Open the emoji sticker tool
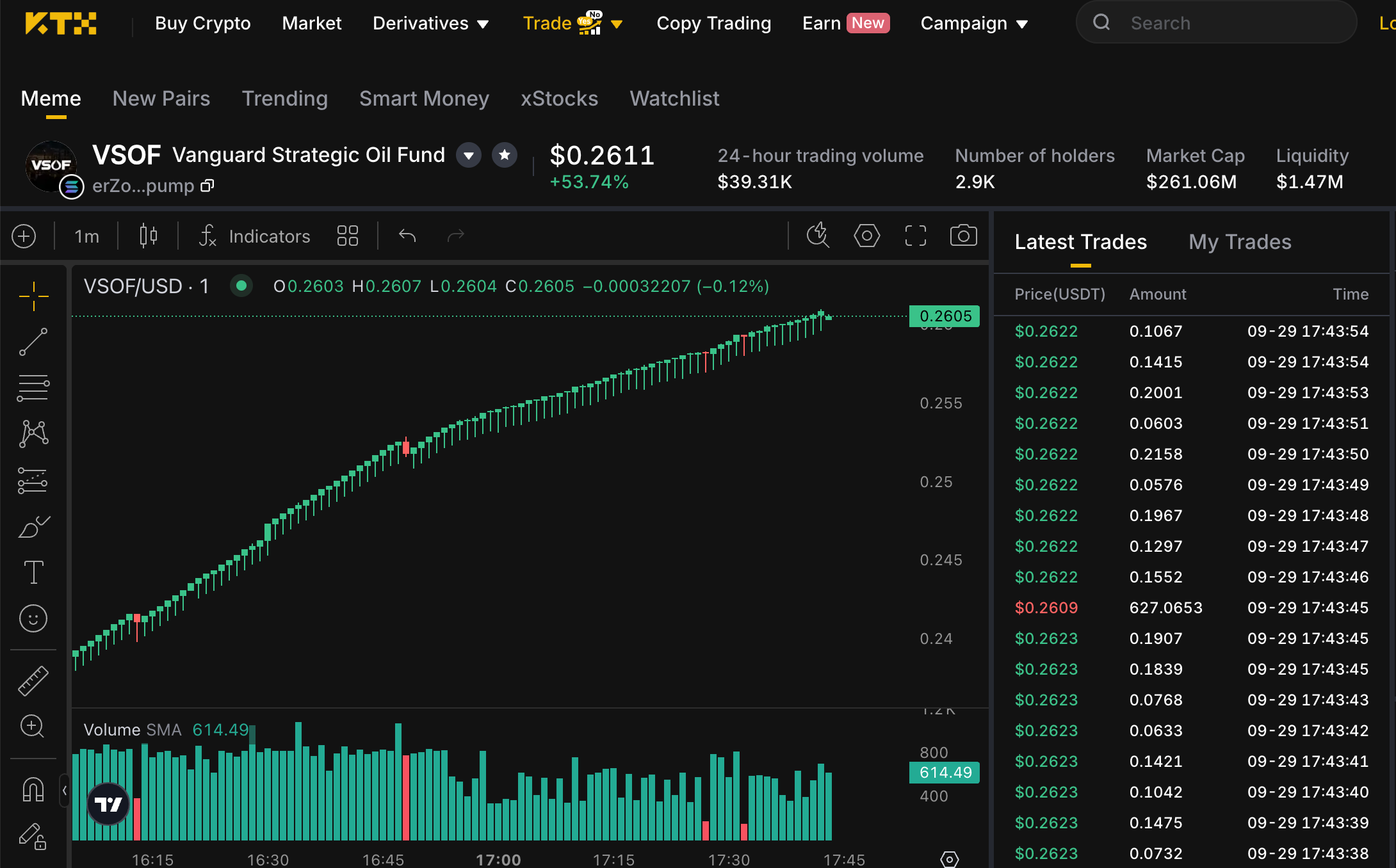1396x868 pixels. (x=33, y=618)
